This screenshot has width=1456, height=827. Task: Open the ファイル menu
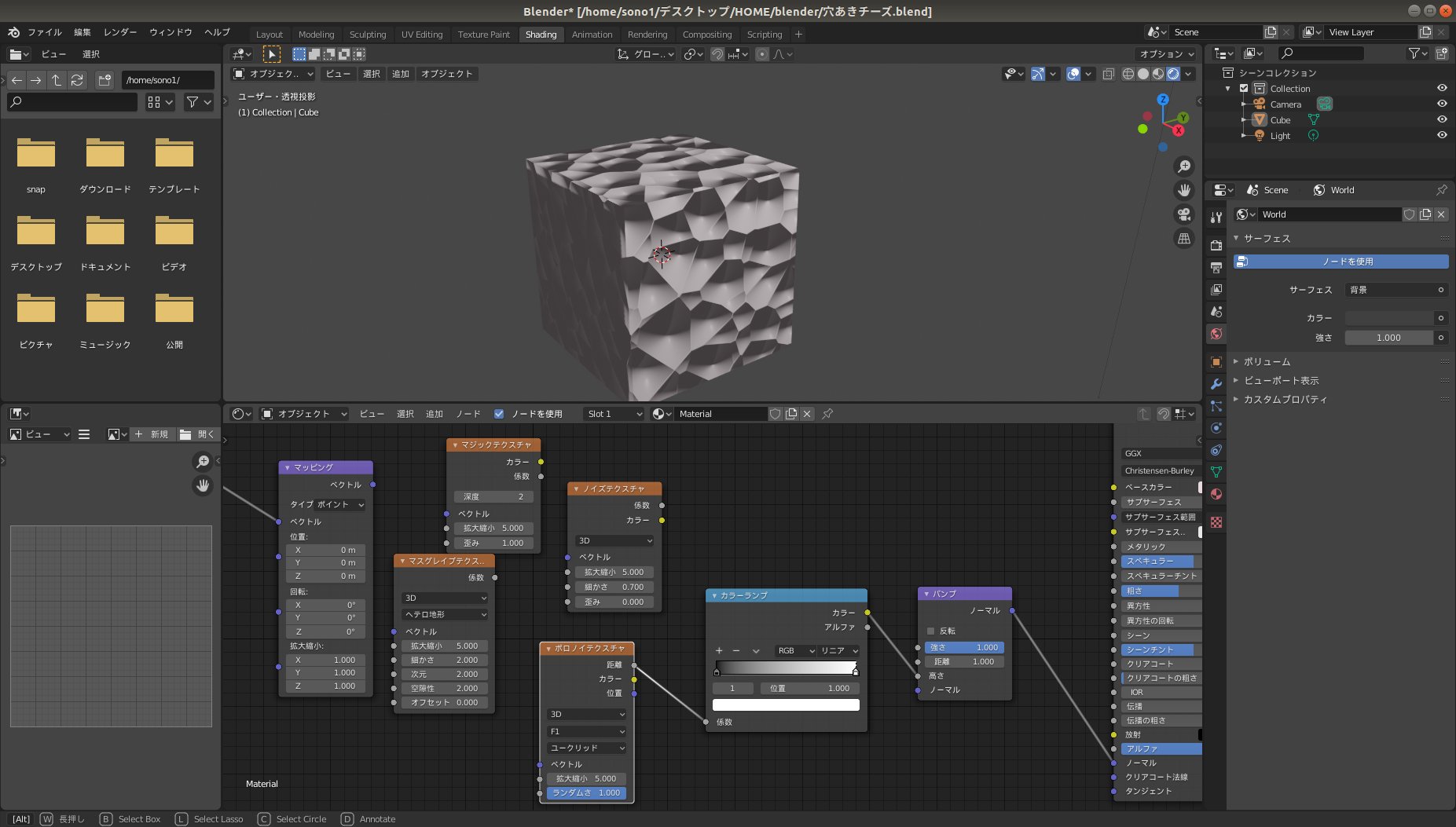pyautogui.click(x=45, y=32)
